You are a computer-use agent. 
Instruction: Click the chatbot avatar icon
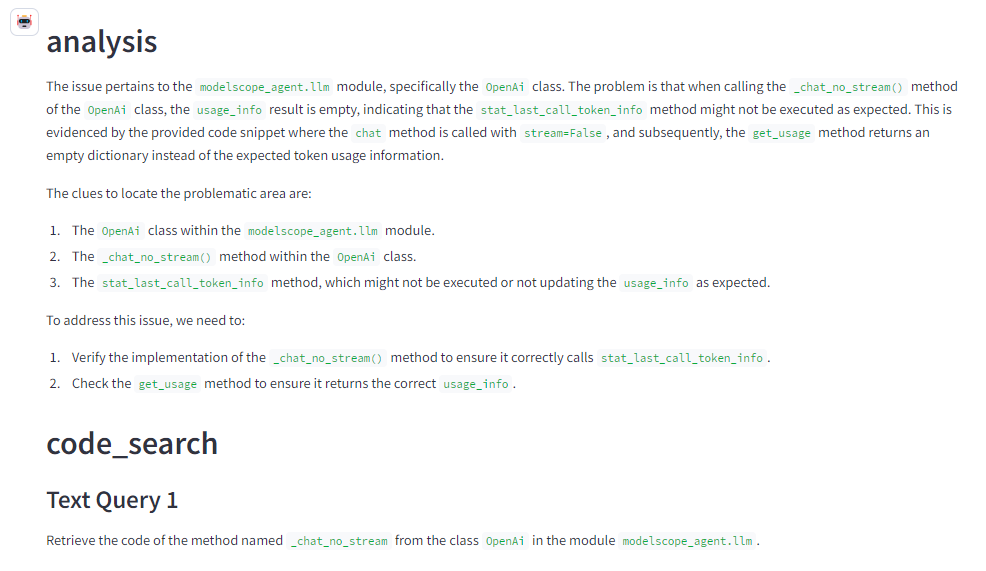pyautogui.click(x=25, y=22)
